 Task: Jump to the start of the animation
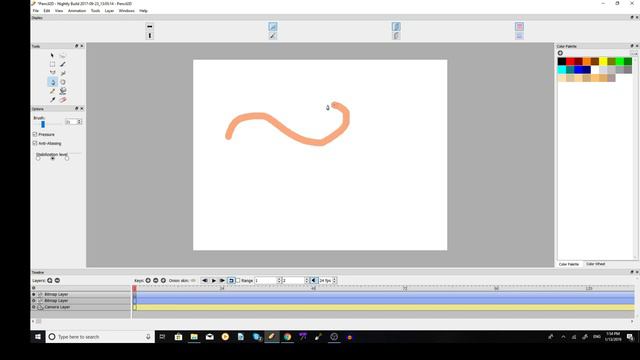(205, 280)
